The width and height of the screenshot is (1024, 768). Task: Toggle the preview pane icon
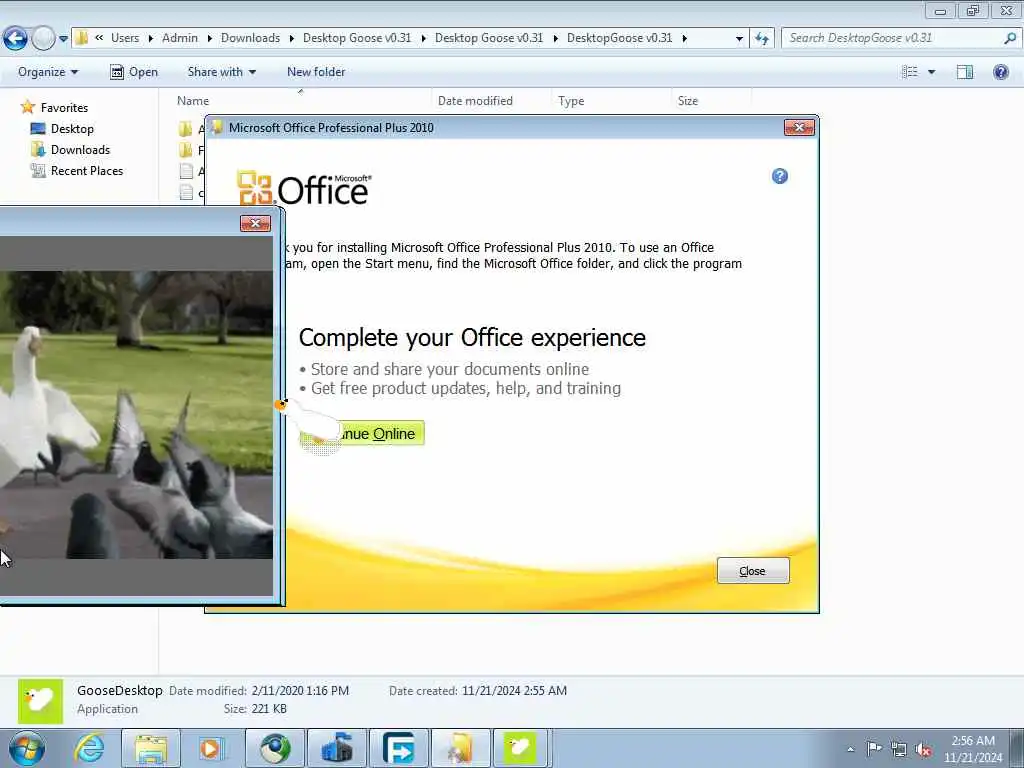pos(965,72)
